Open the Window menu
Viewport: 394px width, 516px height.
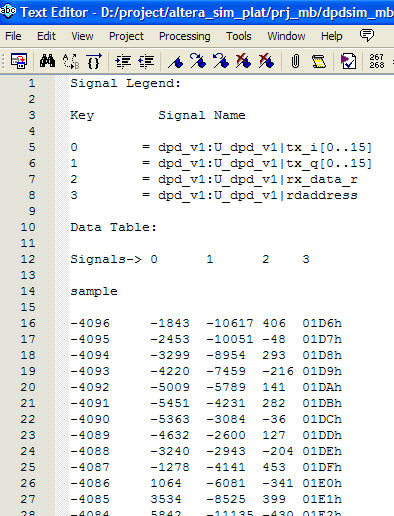click(286, 36)
